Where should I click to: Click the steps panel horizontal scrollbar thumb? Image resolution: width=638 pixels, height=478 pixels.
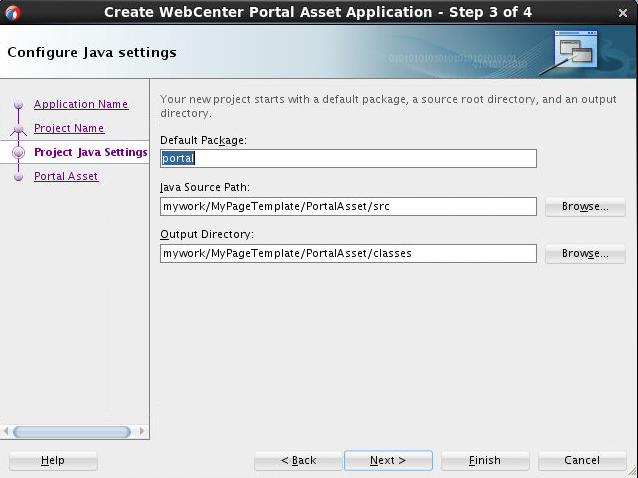pos(72,432)
